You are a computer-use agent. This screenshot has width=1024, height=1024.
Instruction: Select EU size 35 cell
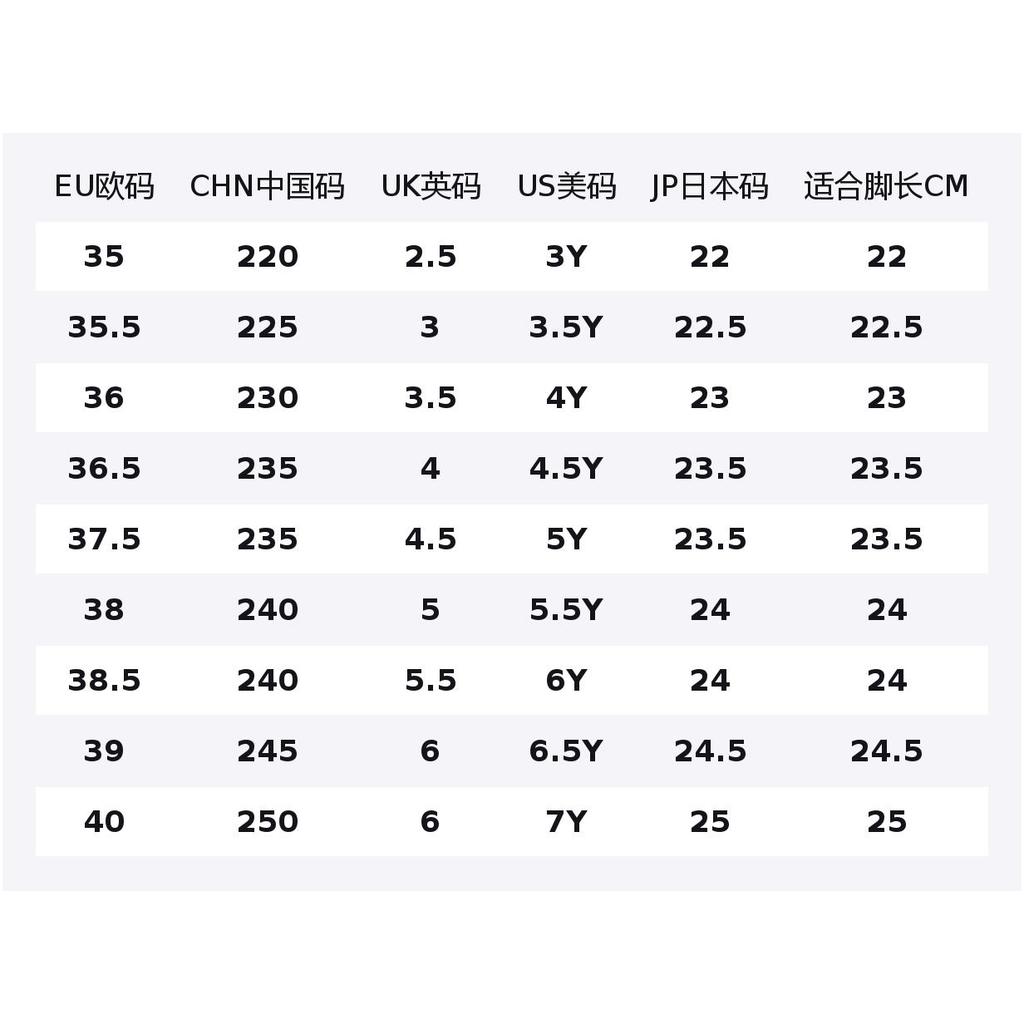(x=104, y=257)
